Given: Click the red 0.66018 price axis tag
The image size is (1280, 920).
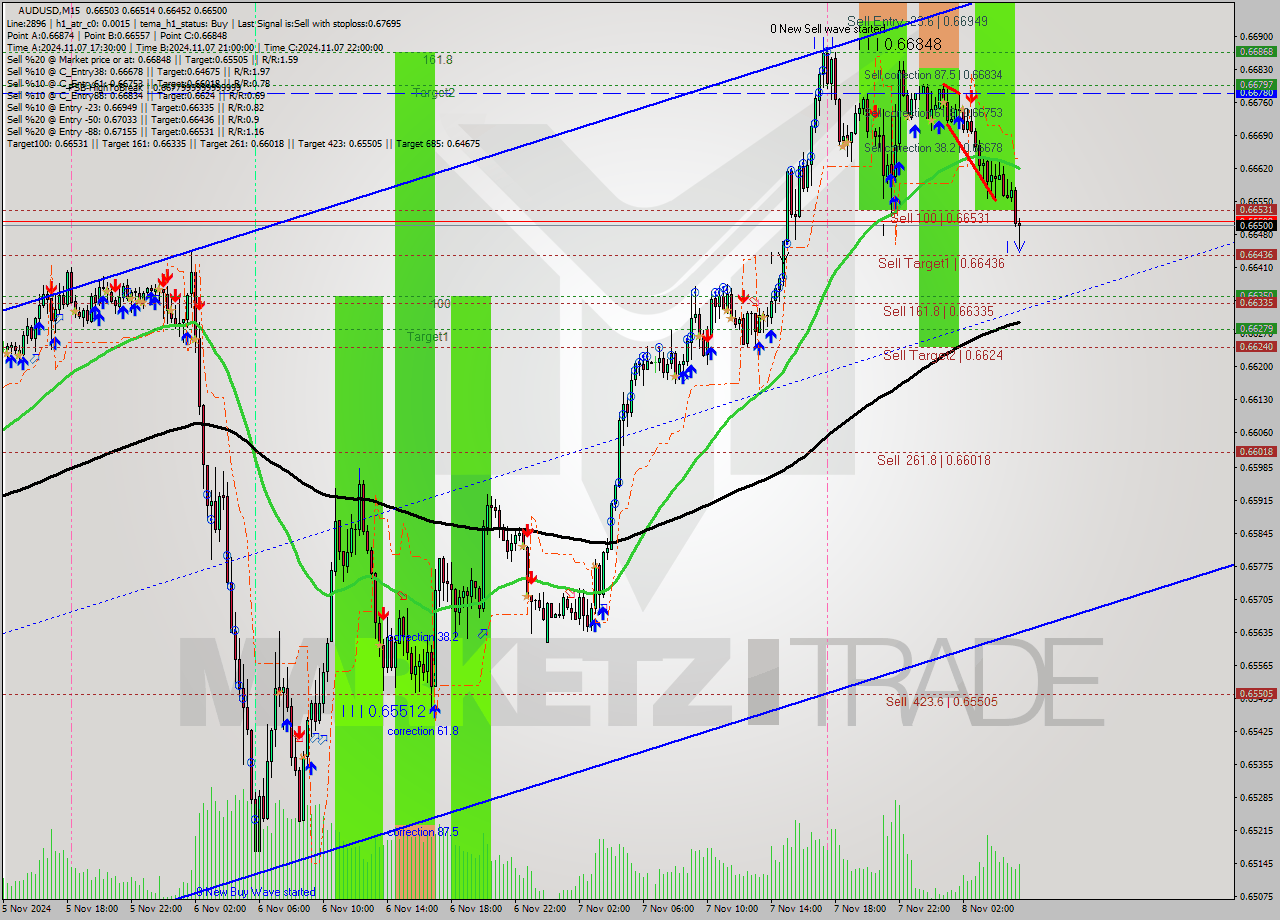Looking at the screenshot, I should tap(1256, 451).
